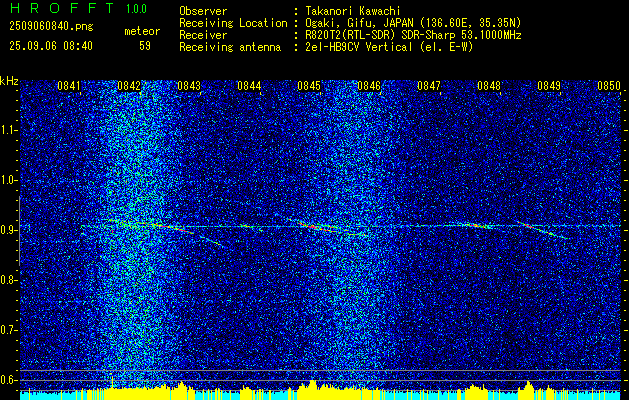629x400 pixels.
Task: Click time marker 0841
Action: [69, 86]
